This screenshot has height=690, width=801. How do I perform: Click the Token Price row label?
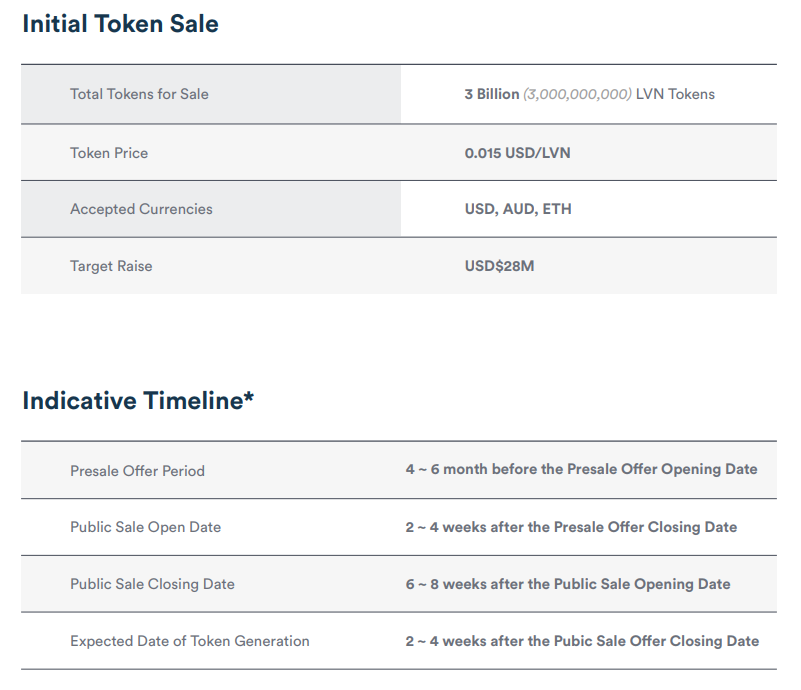tap(109, 153)
